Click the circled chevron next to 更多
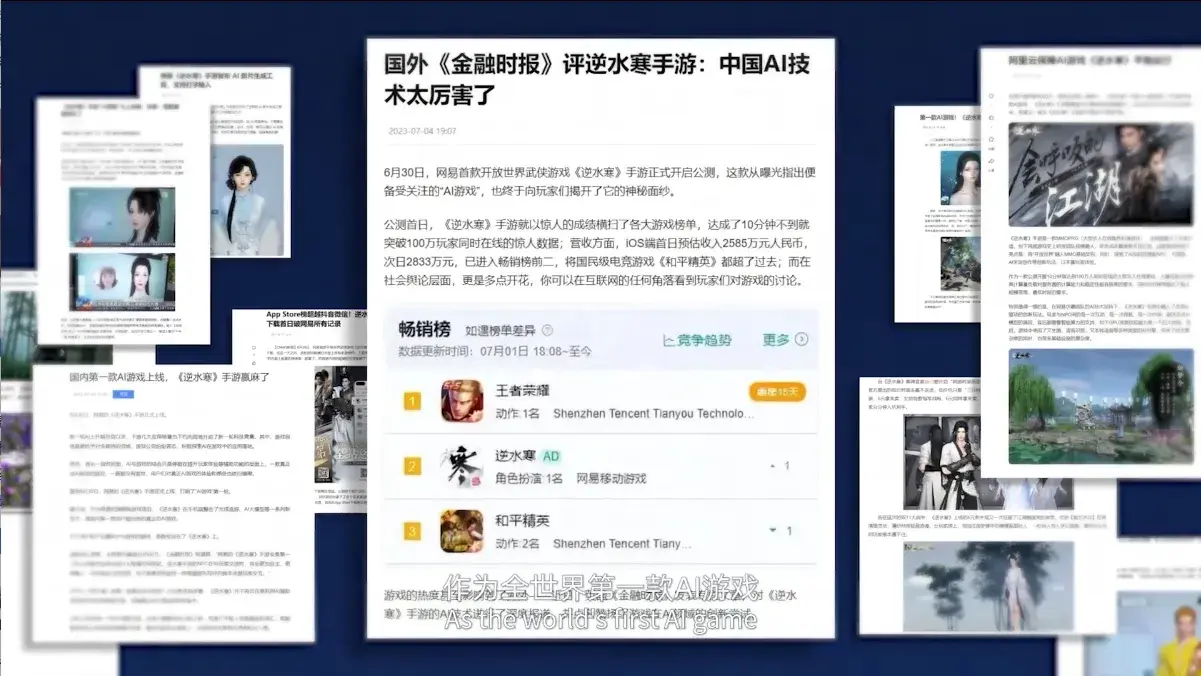 tap(801, 340)
